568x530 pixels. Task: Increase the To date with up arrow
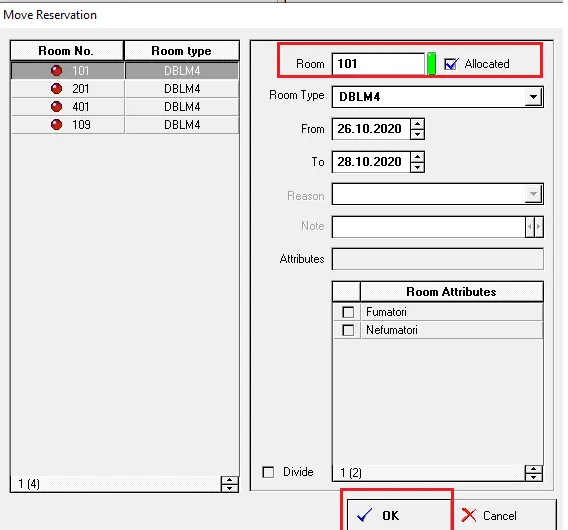click(x=417, y=157)
